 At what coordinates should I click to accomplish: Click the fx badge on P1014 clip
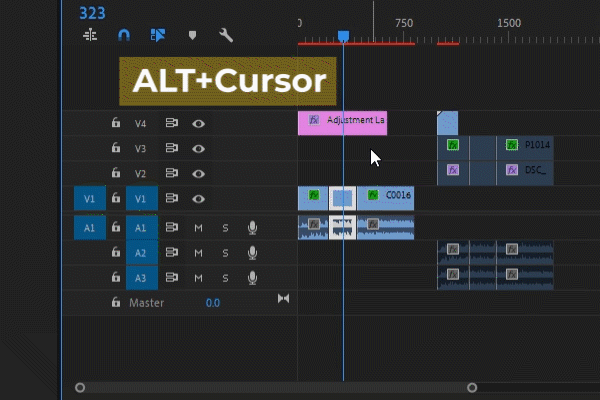click(x=512, y=145)
